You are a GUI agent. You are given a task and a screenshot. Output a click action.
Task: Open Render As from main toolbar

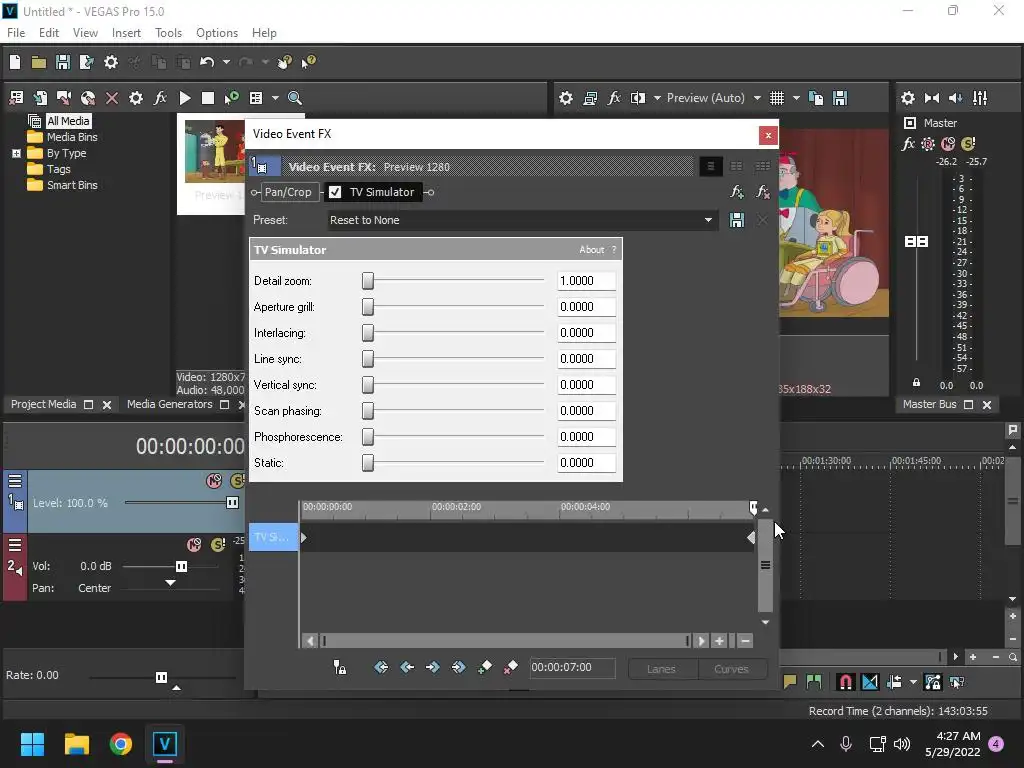[86, 62]
